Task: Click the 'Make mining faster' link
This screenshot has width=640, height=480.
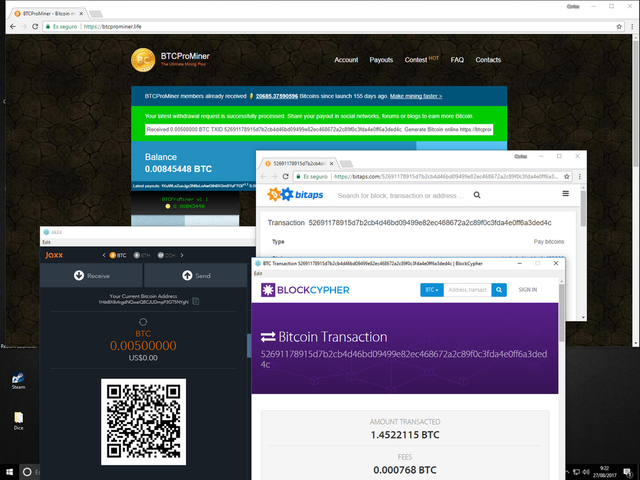Action: (416, 96)
